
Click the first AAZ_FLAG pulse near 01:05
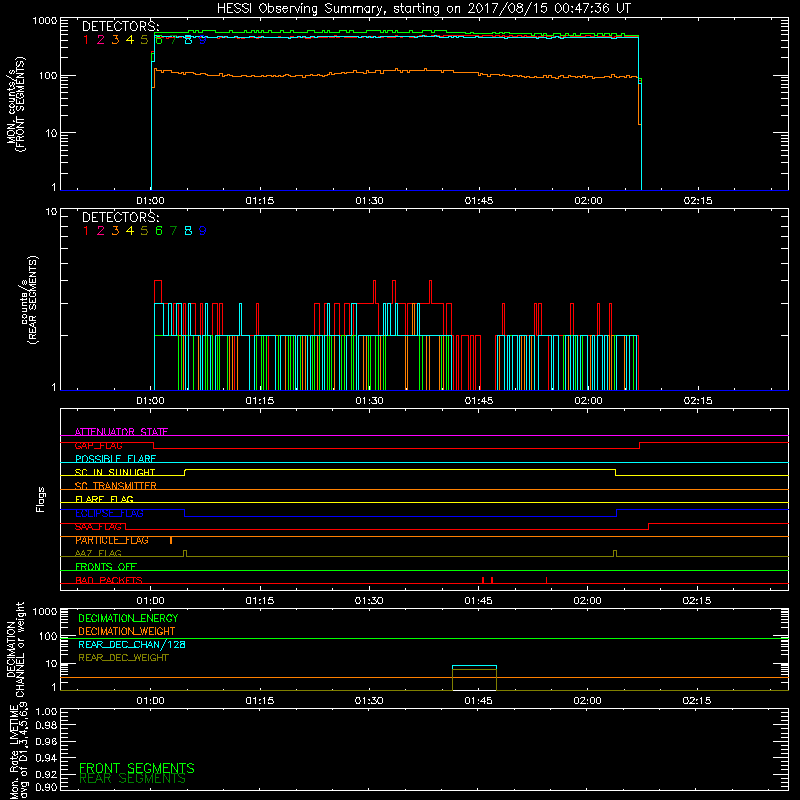coord(185,554)
